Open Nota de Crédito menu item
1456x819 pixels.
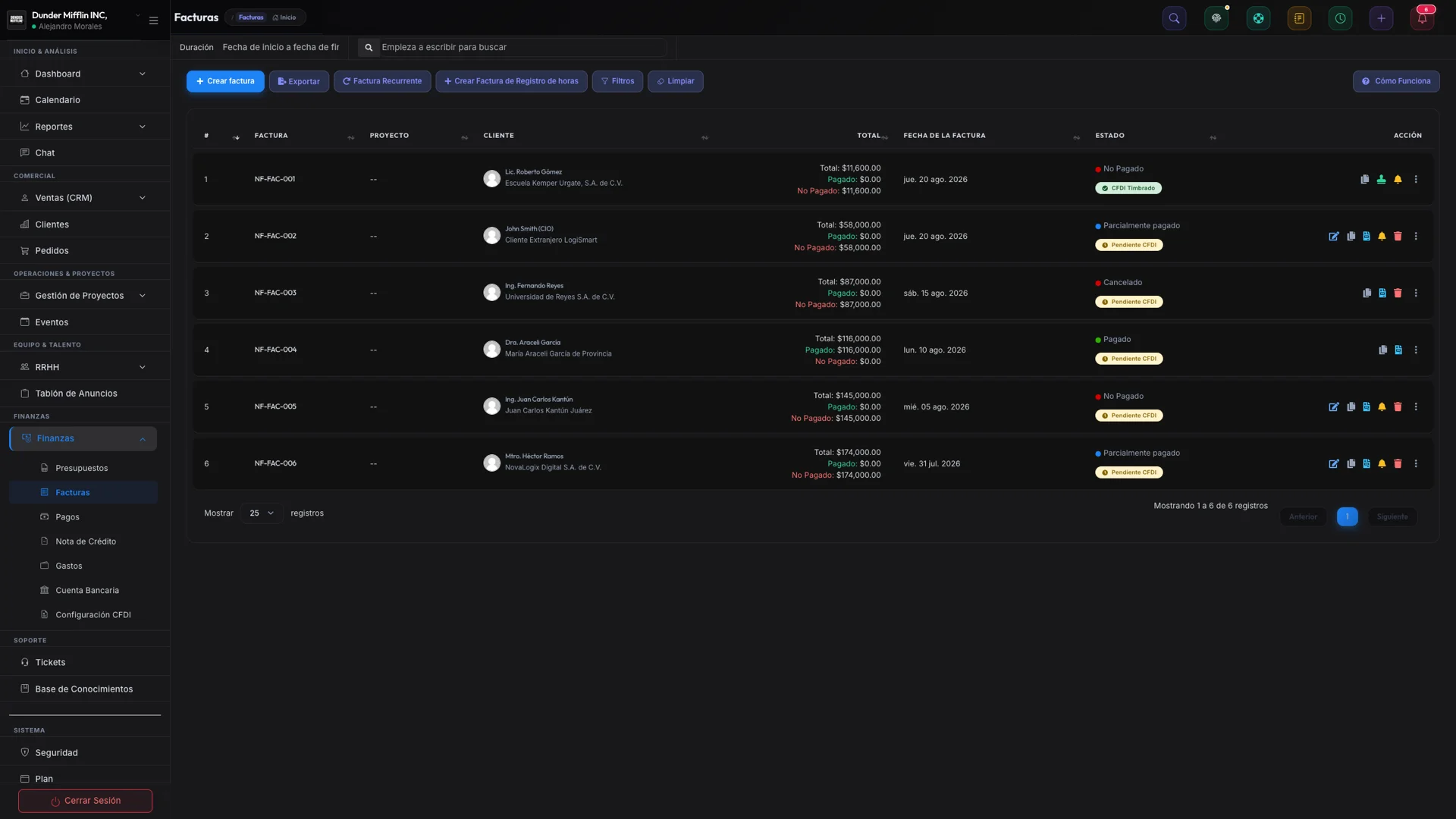point(85,541)
